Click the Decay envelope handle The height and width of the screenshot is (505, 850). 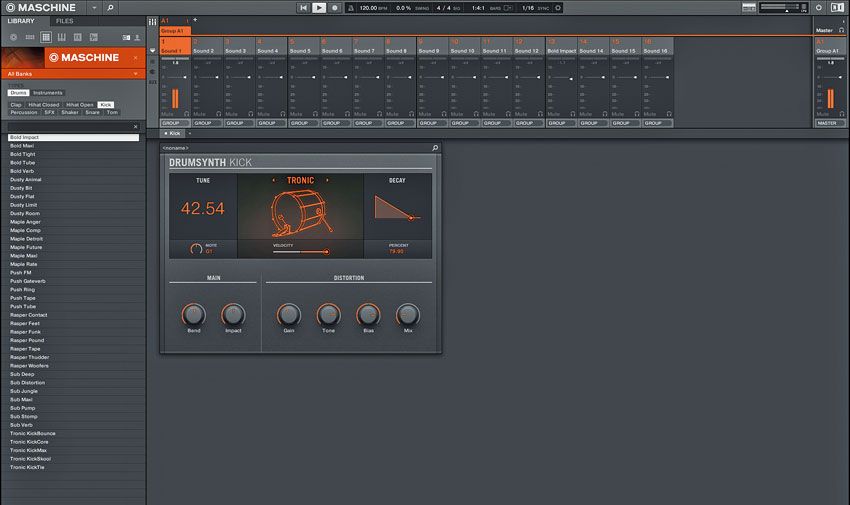[411, 218]
